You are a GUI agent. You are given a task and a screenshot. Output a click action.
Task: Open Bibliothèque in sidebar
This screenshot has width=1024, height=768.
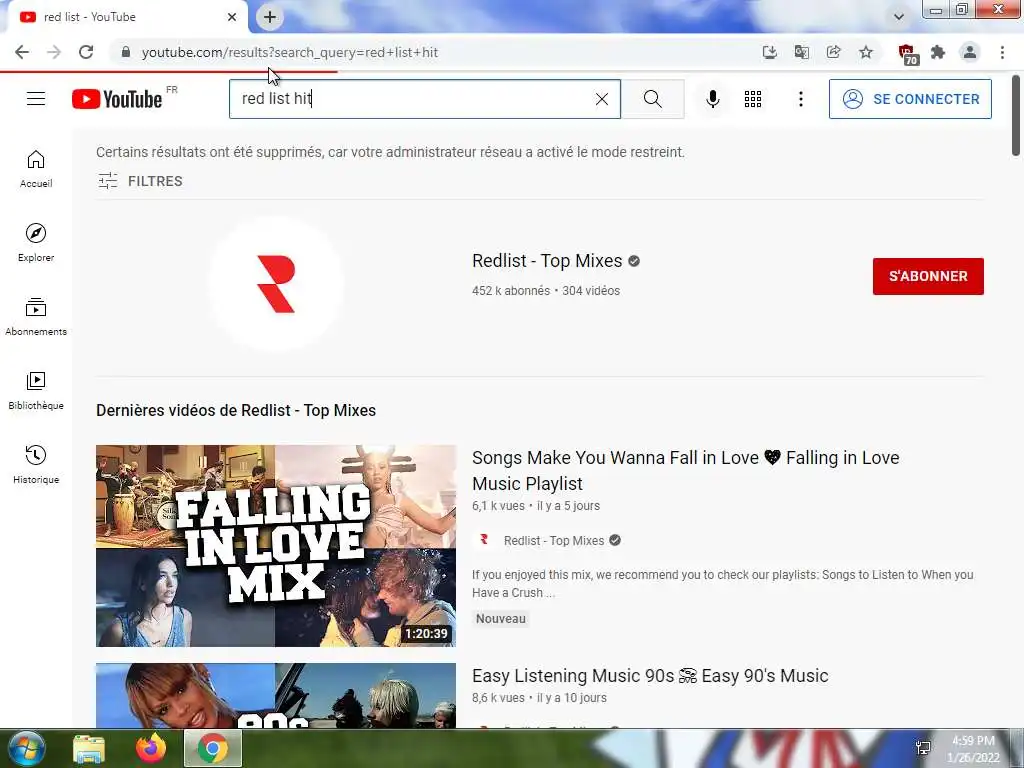[x=36, y=391]
